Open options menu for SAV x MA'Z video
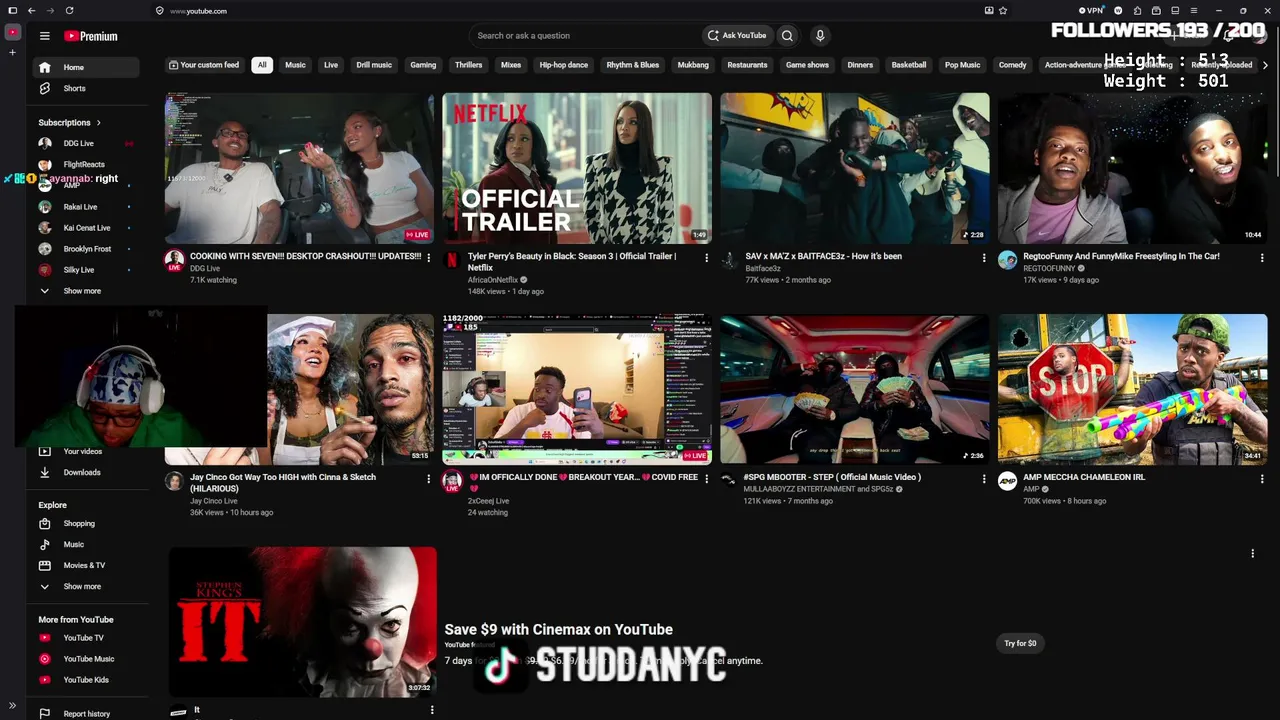This screenshot has height=720, width=1280. point(984,258)
